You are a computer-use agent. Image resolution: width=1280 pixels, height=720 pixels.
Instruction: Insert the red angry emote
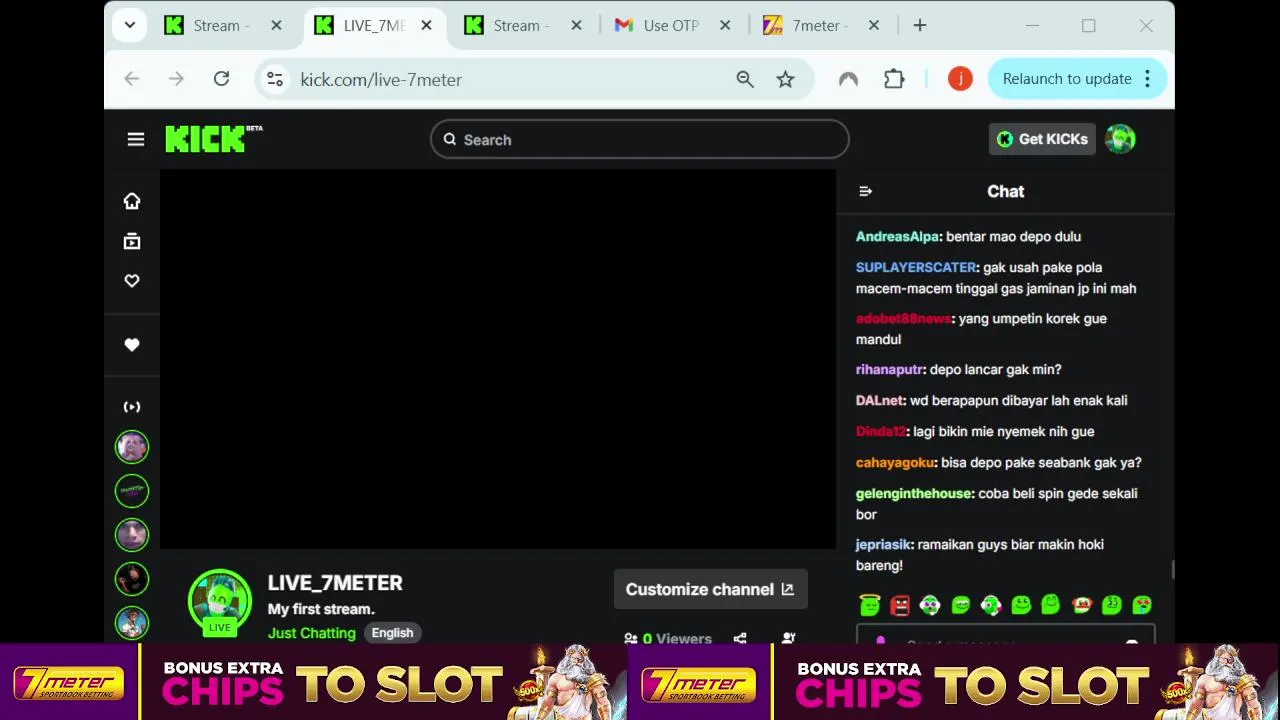click(x=900, y=605)
